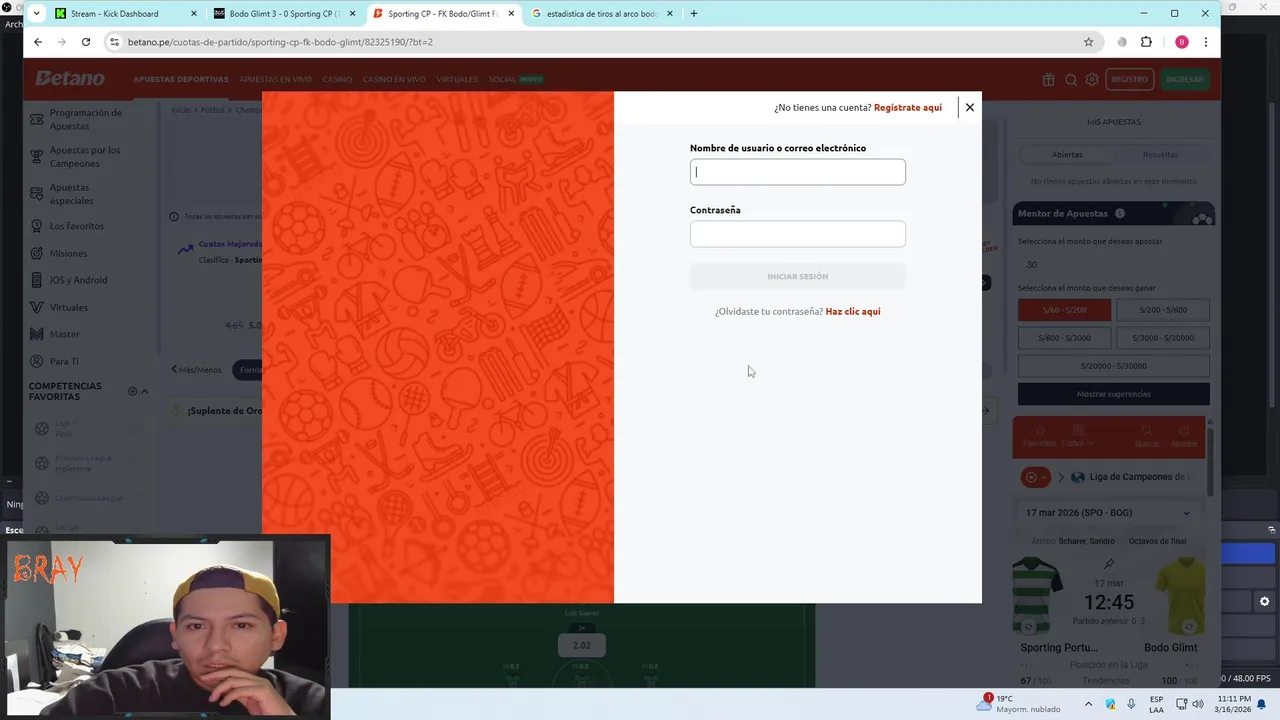Viewport: 1280px width, 720px height.
Task: Switch to 'estadistica de tiros al arco' tab
Action: tap(601, 14)
